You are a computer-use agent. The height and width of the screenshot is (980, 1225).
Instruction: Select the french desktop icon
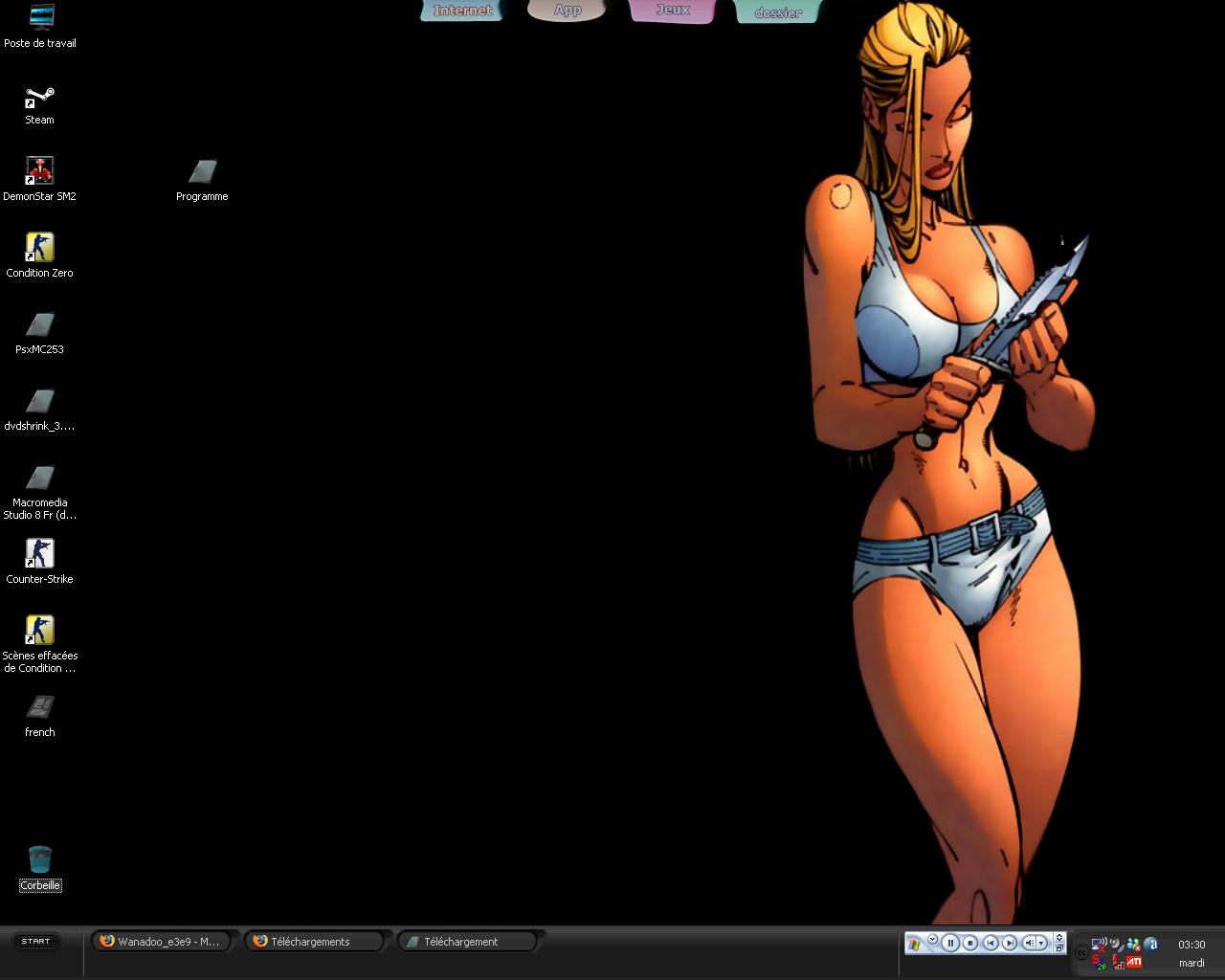(39, 716)
